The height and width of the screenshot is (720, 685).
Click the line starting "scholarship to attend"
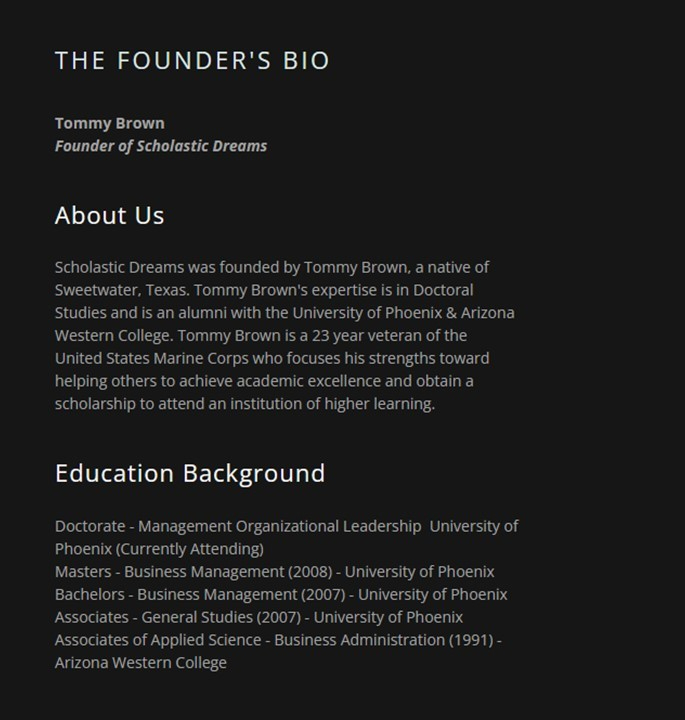(x=244, y=404)
